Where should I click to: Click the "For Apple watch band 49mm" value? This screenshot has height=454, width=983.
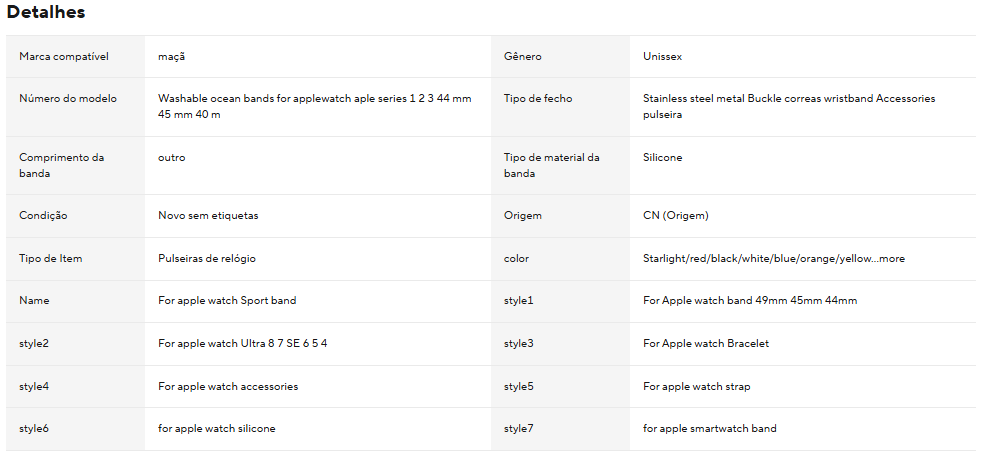750,301
